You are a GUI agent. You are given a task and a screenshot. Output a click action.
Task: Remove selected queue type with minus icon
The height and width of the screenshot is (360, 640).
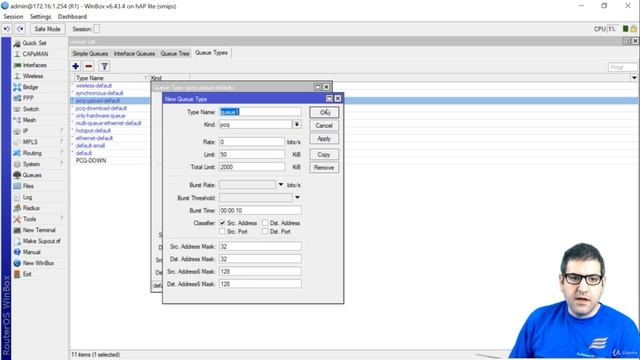pyautogui.click(x=89, y=66)
